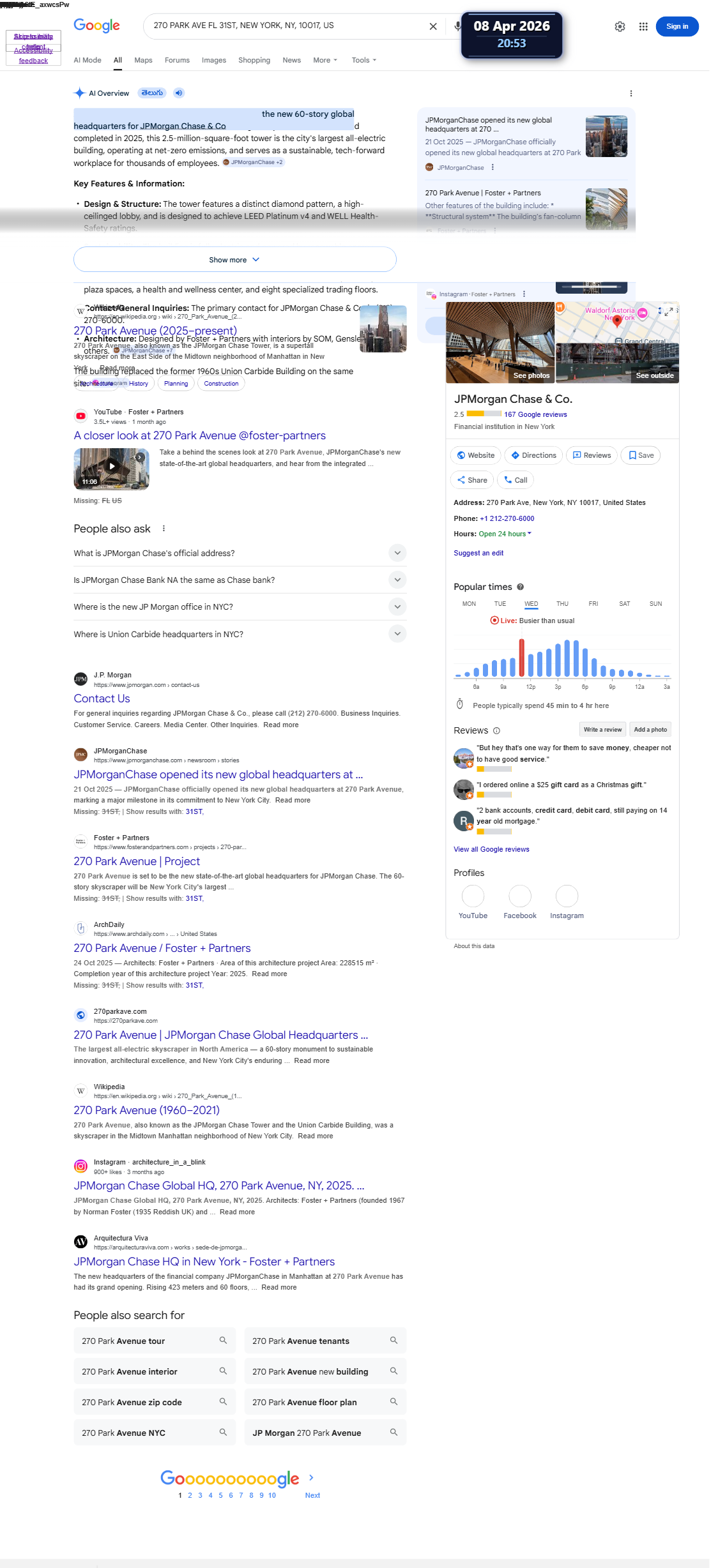Show info about Reviews
The image size is (718, 1568).
click(x=496, y=730)
